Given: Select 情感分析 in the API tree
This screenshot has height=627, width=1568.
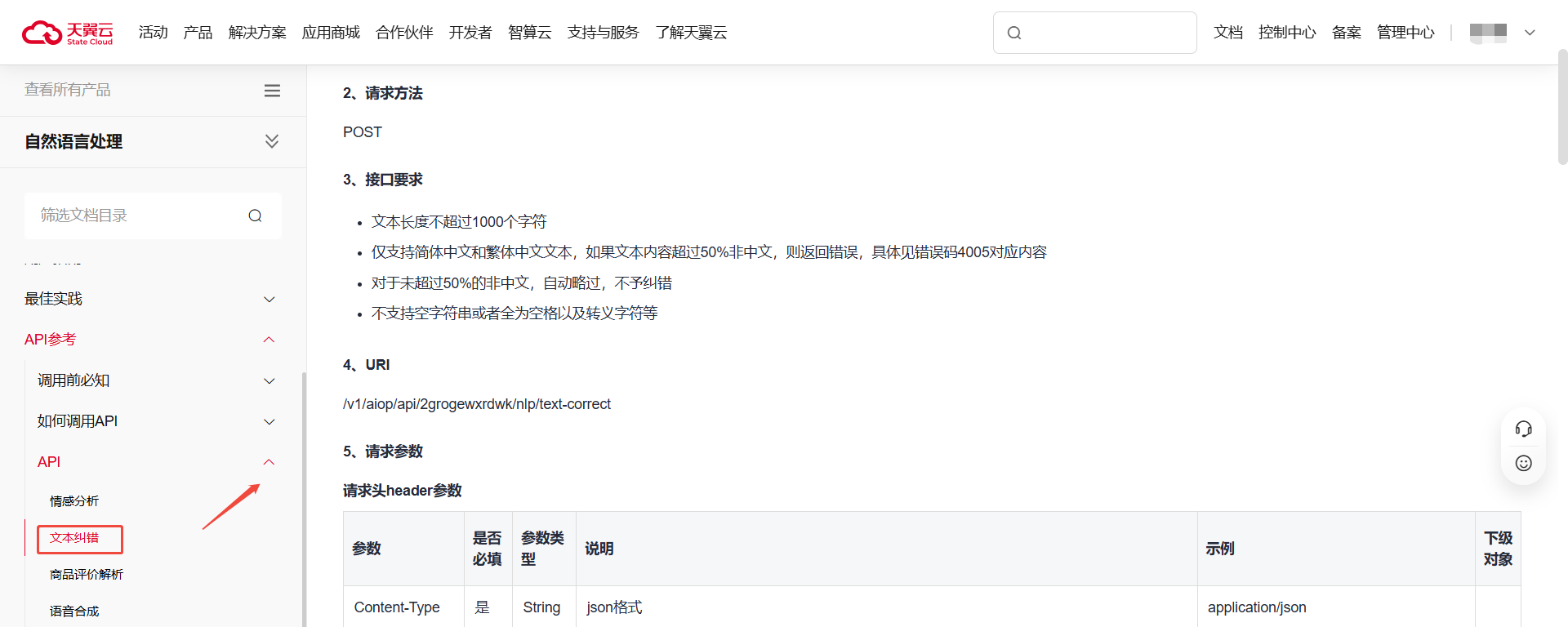Looking at the screenshot, I should [x=74, y=501].
